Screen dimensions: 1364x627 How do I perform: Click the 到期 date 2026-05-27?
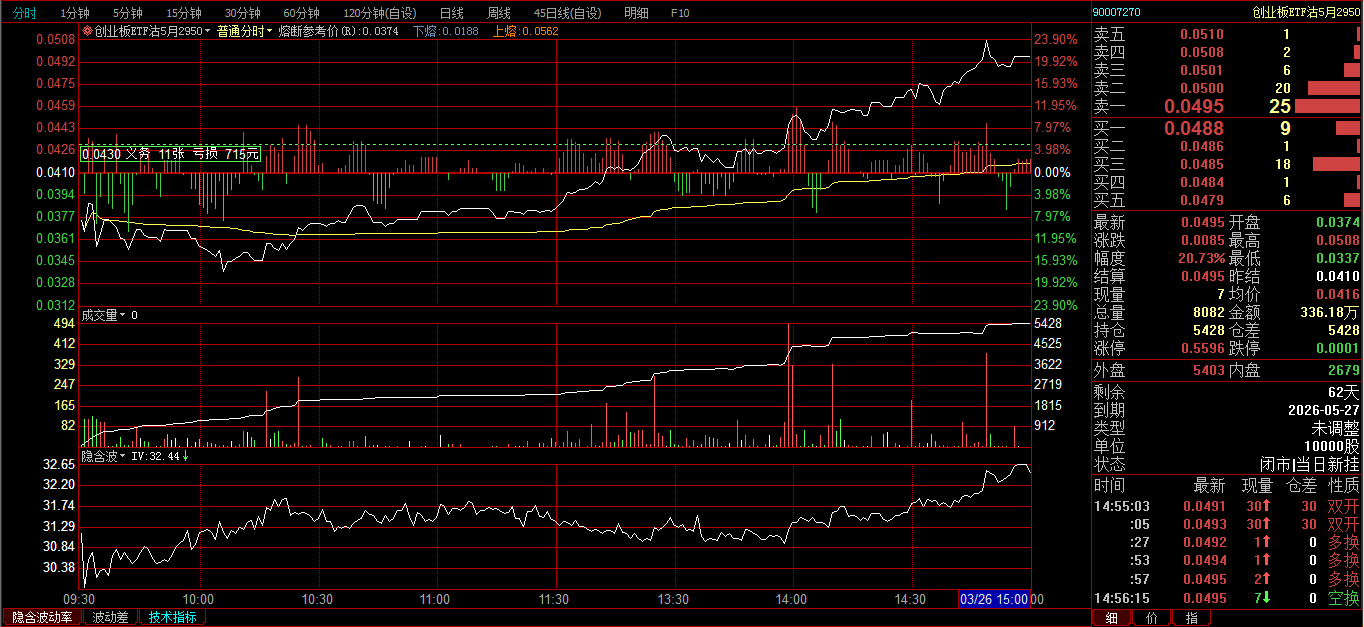pos(1322,410)
